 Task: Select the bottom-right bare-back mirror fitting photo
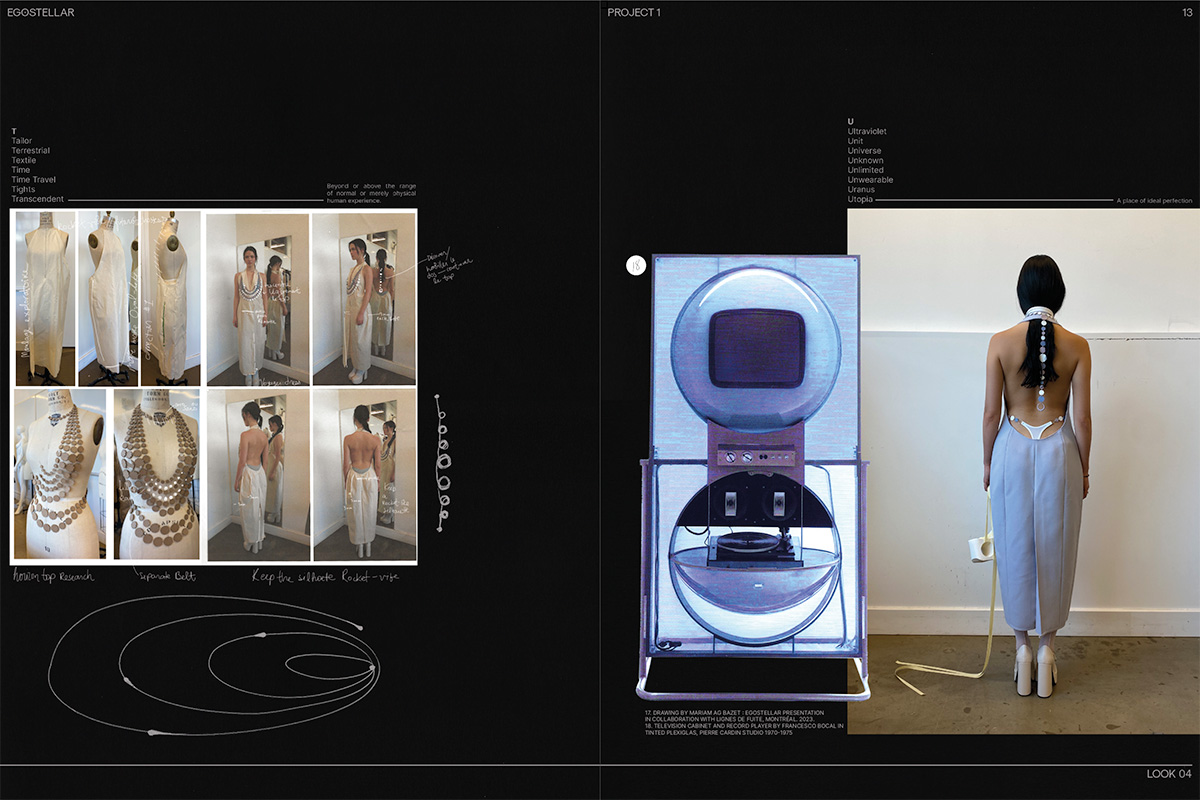coord(364,474)
